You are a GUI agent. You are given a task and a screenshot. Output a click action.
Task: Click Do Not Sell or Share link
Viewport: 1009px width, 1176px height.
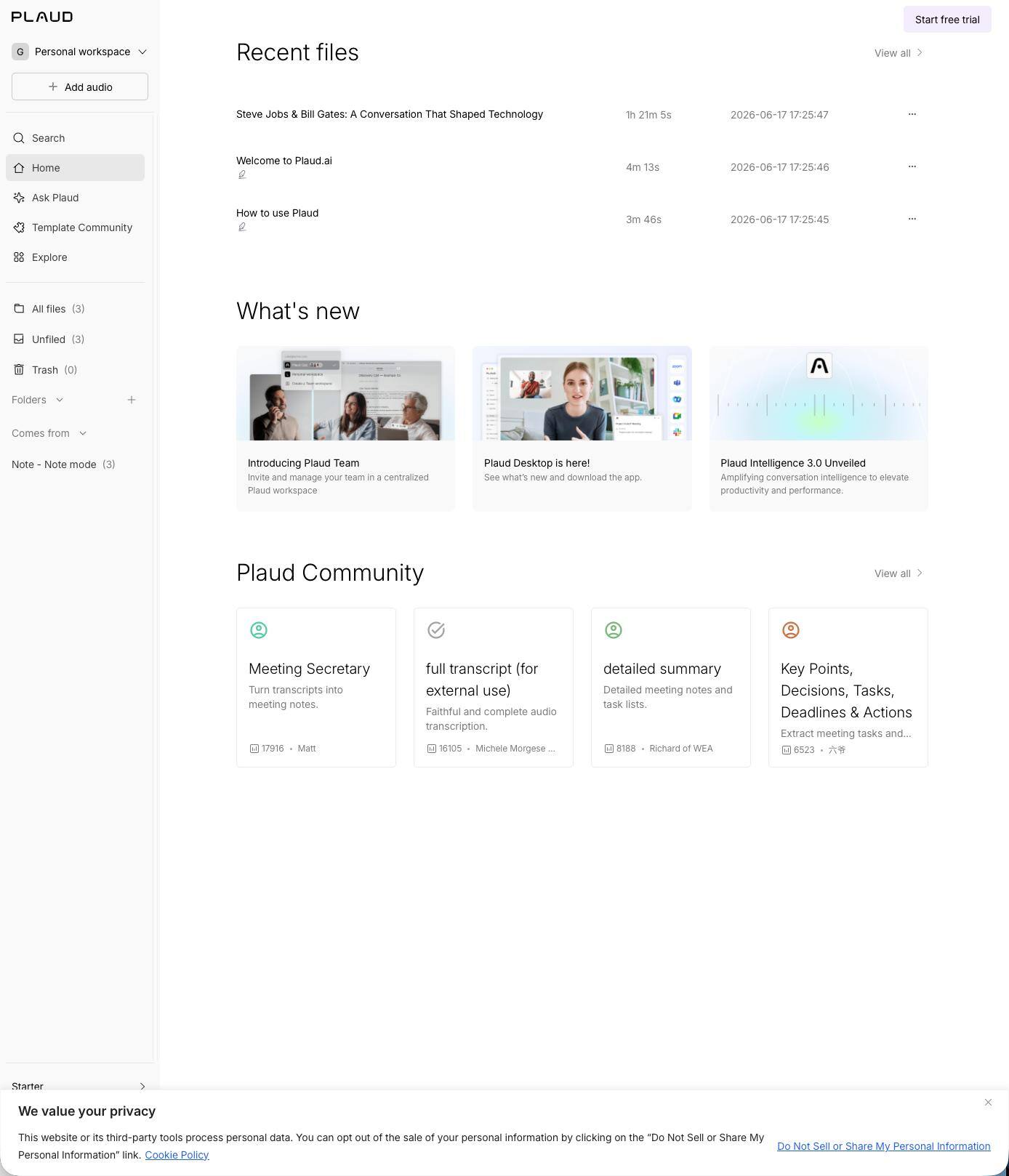[x=884, y=1146]
